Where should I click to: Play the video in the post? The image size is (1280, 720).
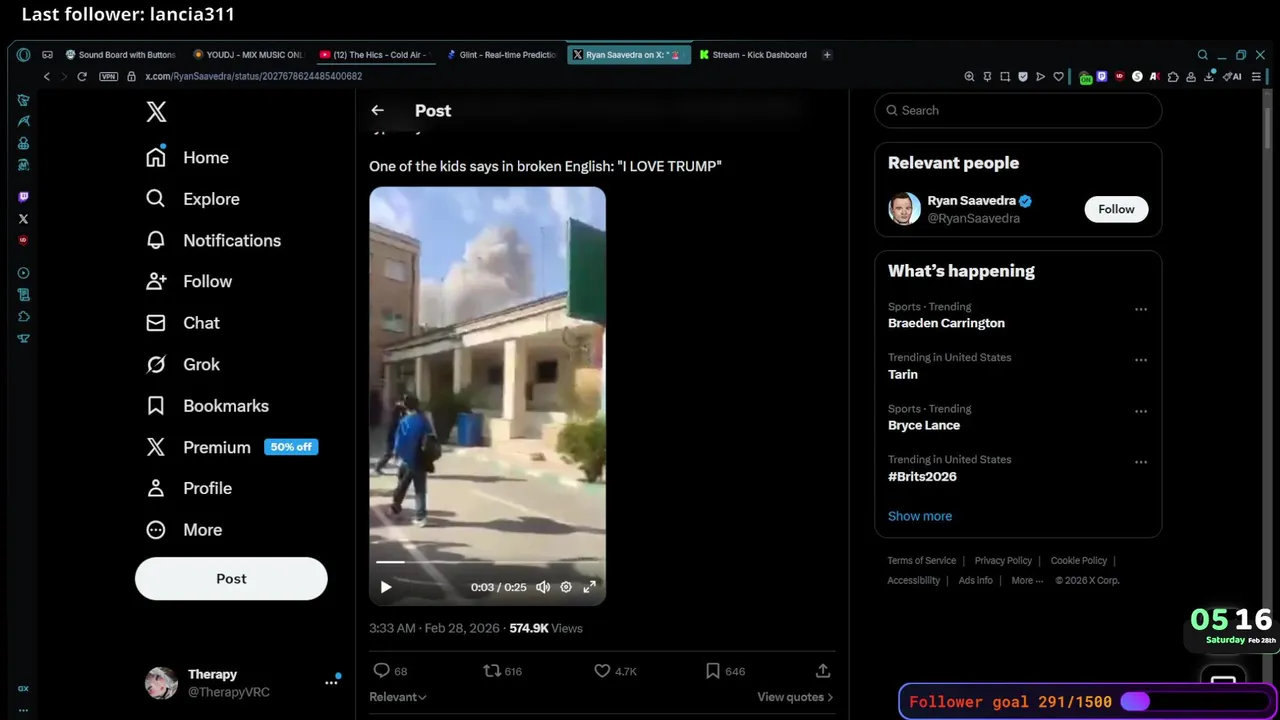386,587
